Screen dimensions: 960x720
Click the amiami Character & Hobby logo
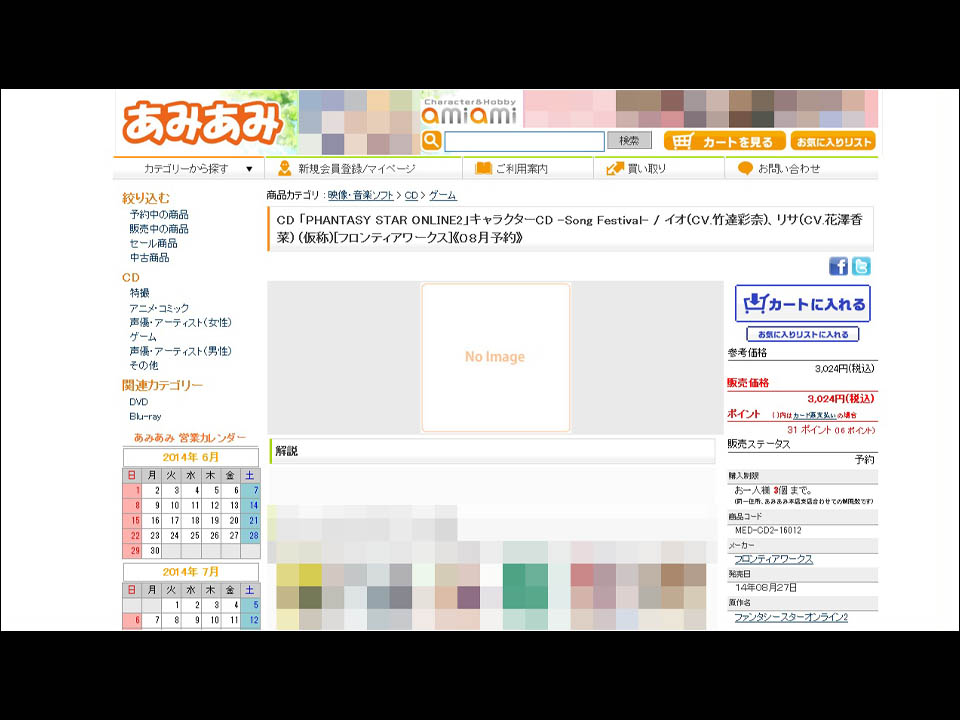pyautogui.click(x=469, y=111)
